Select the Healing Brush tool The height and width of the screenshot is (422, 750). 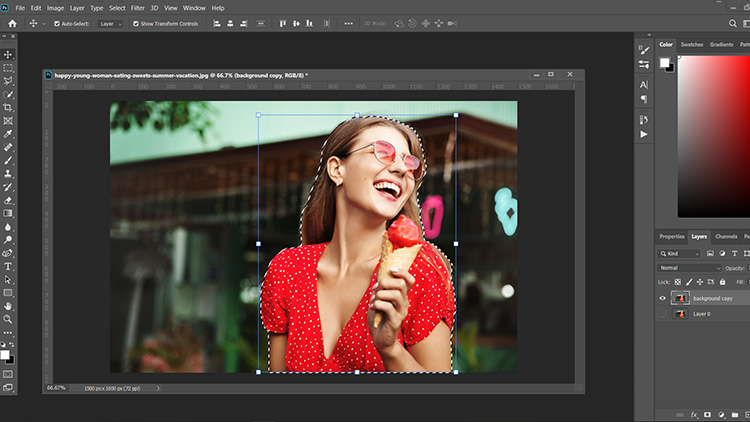coord(8,147)
